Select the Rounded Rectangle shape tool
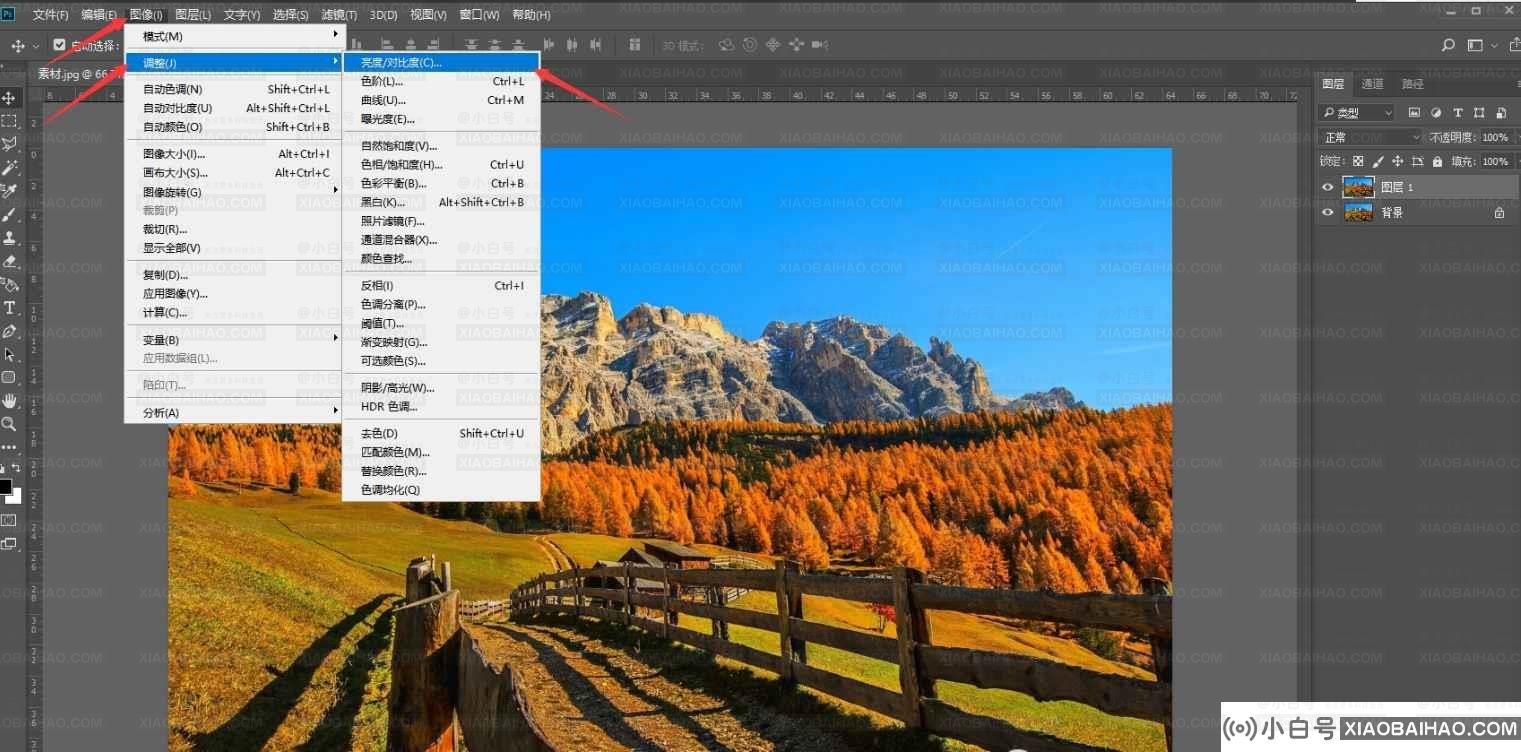This screenshot has width=1521, height=752. coord(9,378)
